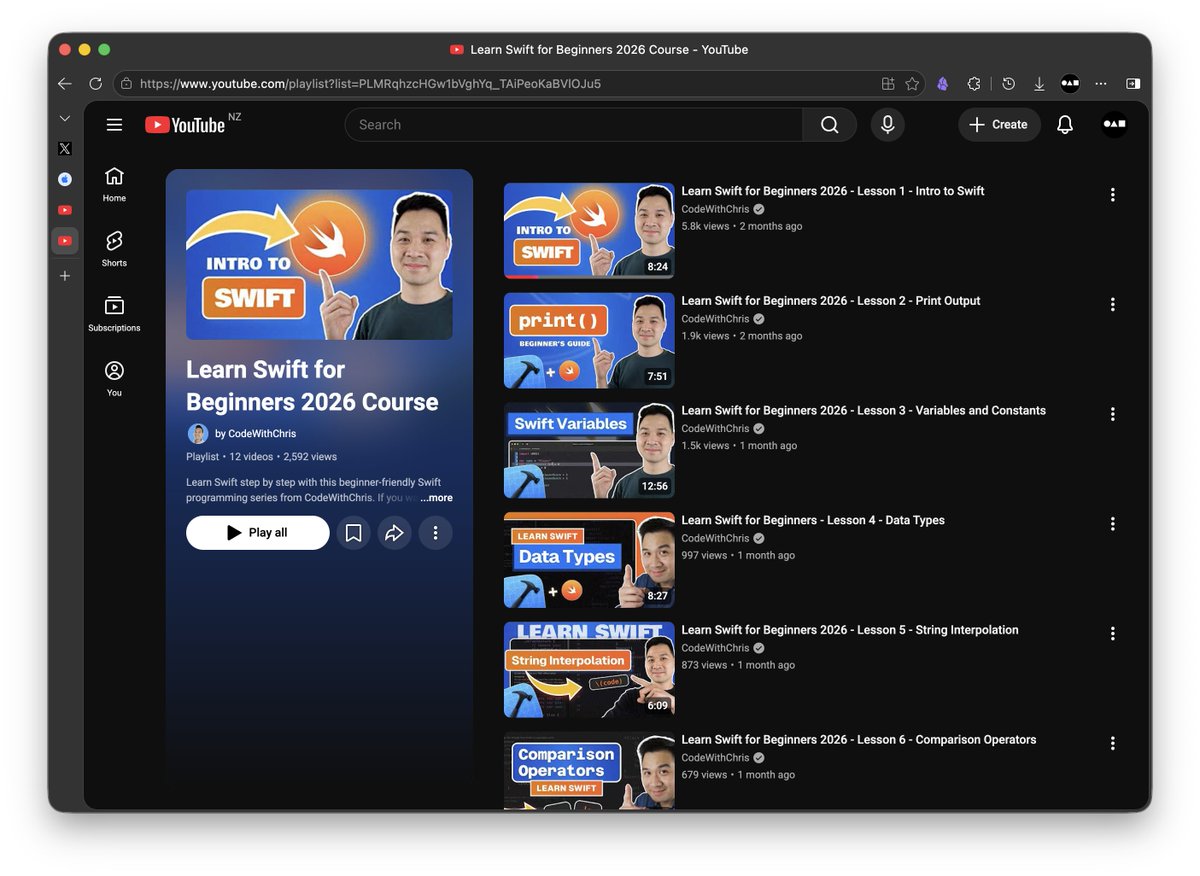Open Lesson 4 - Data Types title
Viewport: 1200px width, 876px height.
[813, 520]
